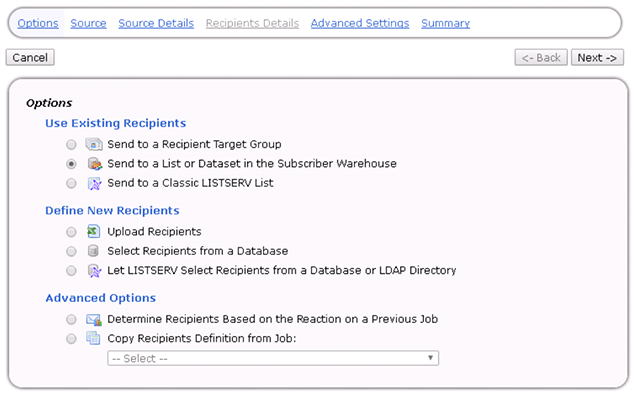Click the database cylinder icon
Screen dimensions: 635x397
coord(93,251)
